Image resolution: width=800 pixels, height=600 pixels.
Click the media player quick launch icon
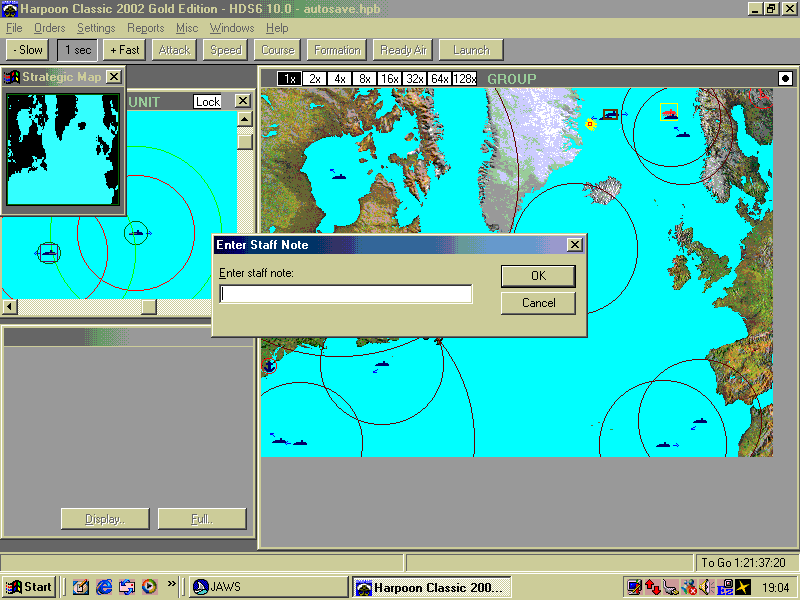click(149, 587)
